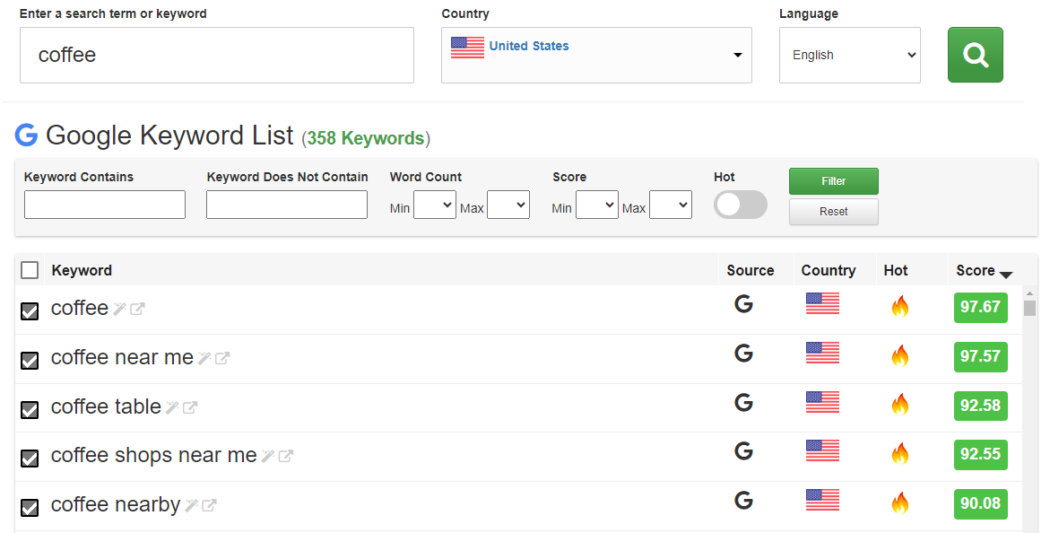Sort by the Source column header

tap(750, 271)
